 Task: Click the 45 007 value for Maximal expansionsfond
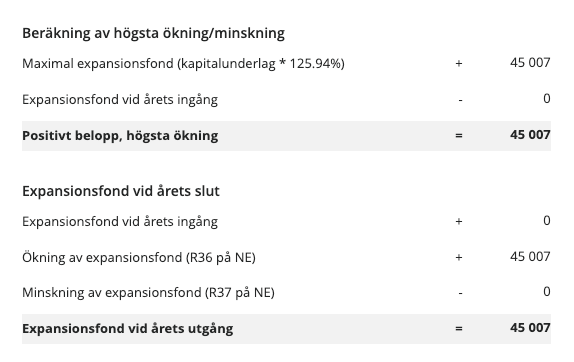(530, 63)
